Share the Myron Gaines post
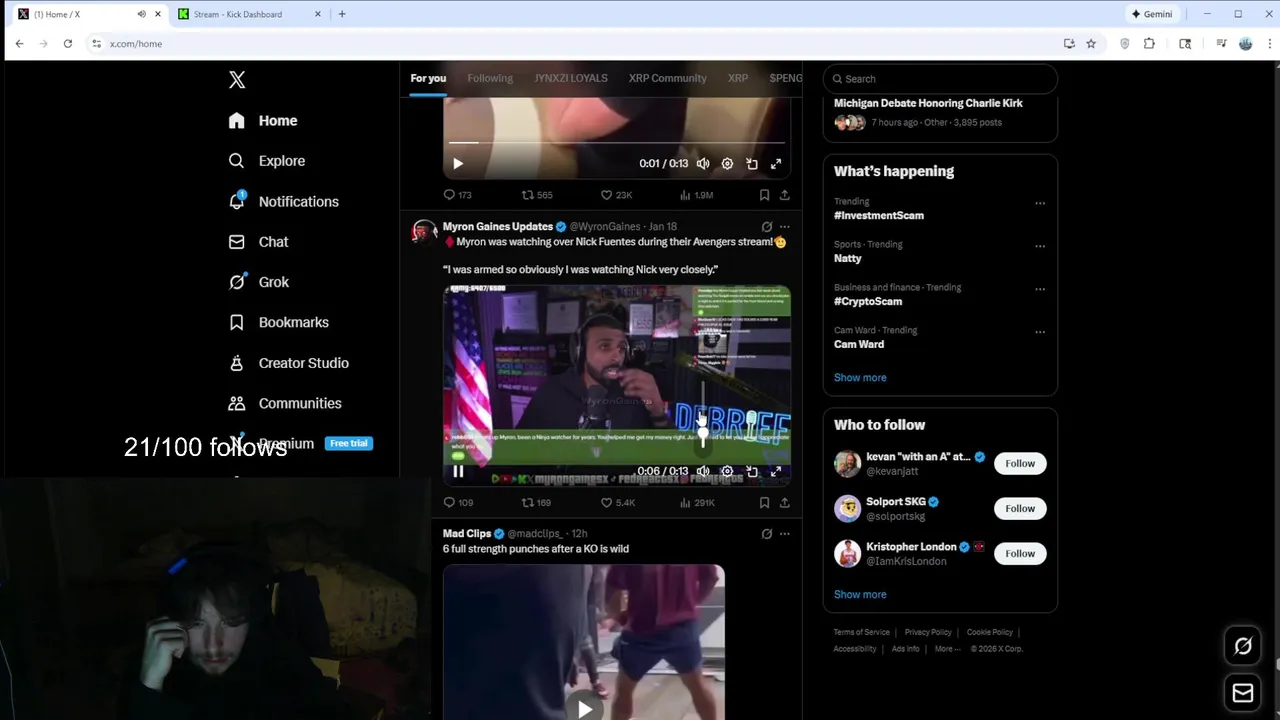This screenshot has height=720, width=1280. coord(785,503)
